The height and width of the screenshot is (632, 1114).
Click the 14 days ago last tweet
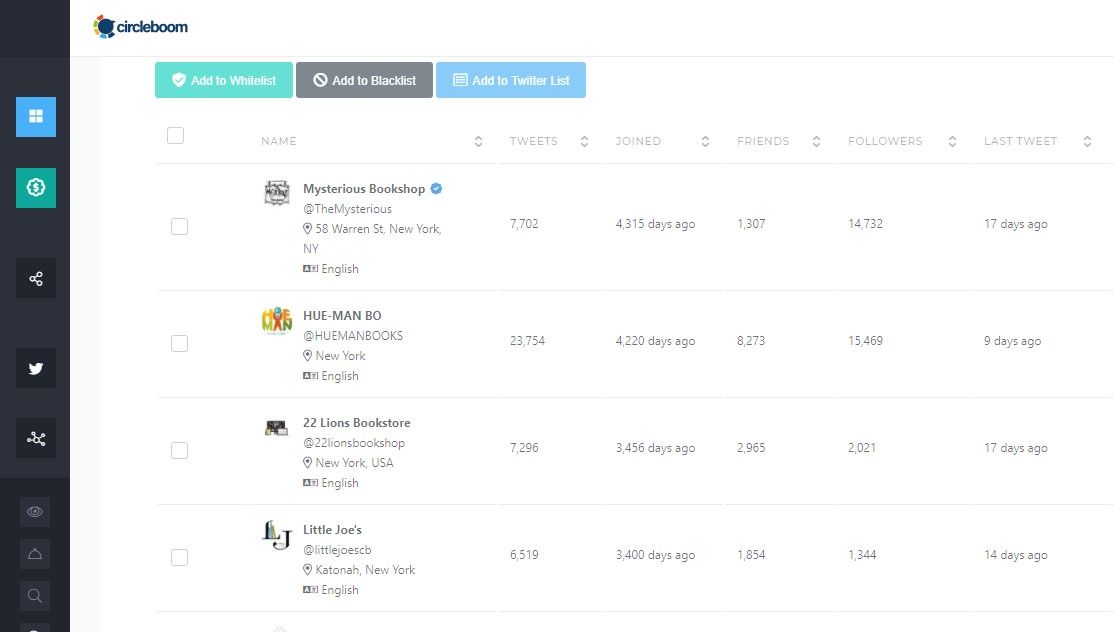click(x=1015, y=555)
